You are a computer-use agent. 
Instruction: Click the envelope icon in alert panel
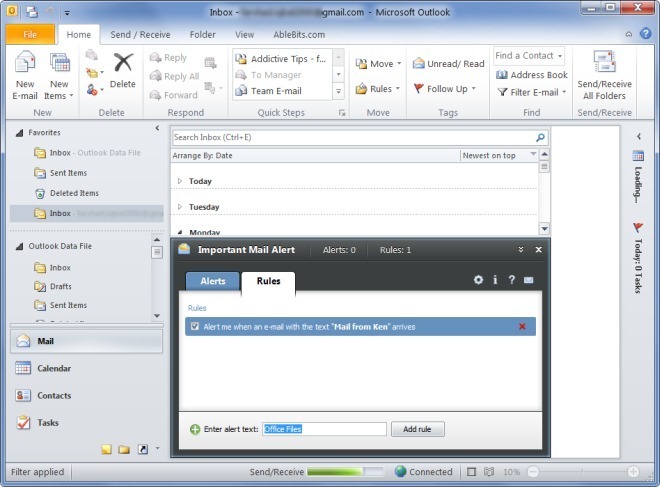pos(529,280)
